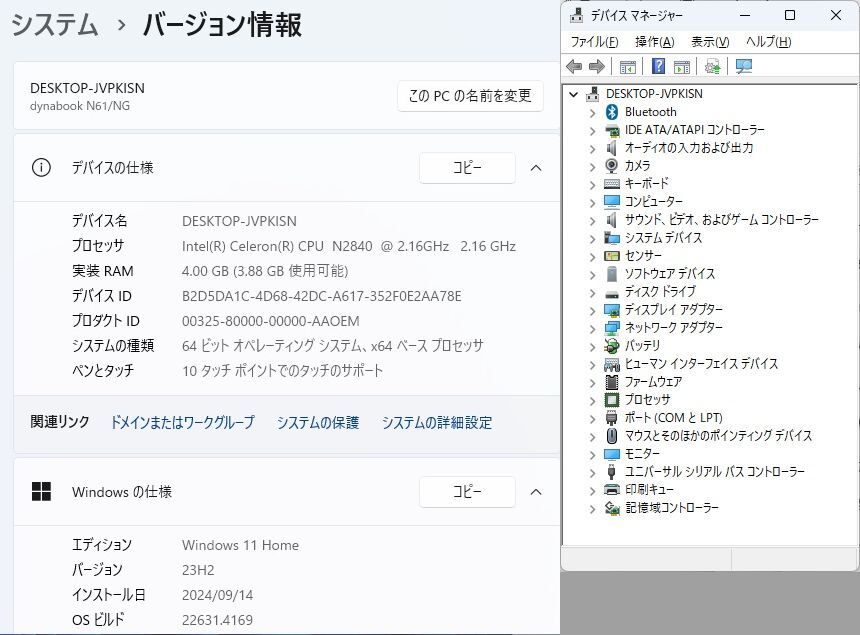Expand the コンピューター node arrow
The width and height of the screenshot is (860, 635).
click(592, 203)
